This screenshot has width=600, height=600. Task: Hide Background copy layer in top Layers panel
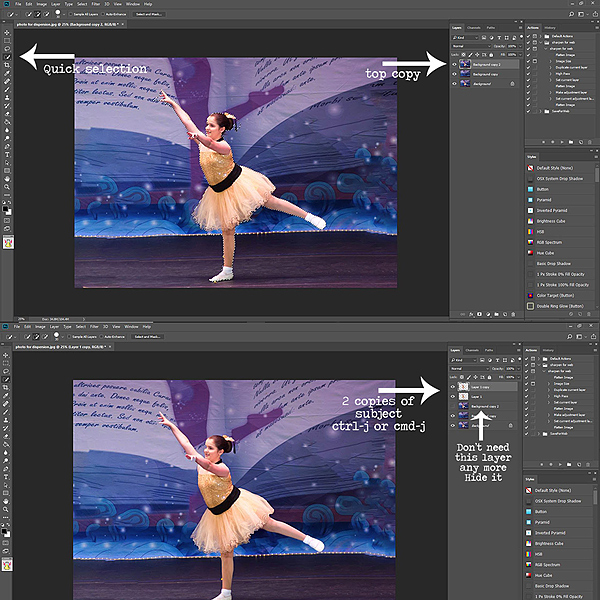click(x=455, y=74)
